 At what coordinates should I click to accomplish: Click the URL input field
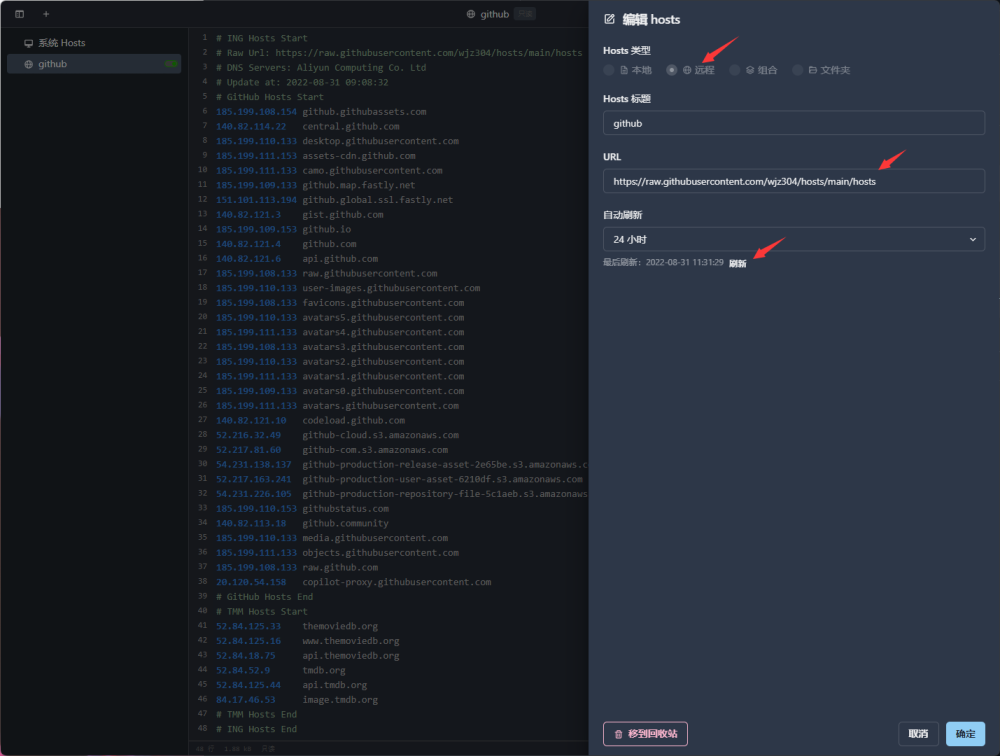[793, 181]
